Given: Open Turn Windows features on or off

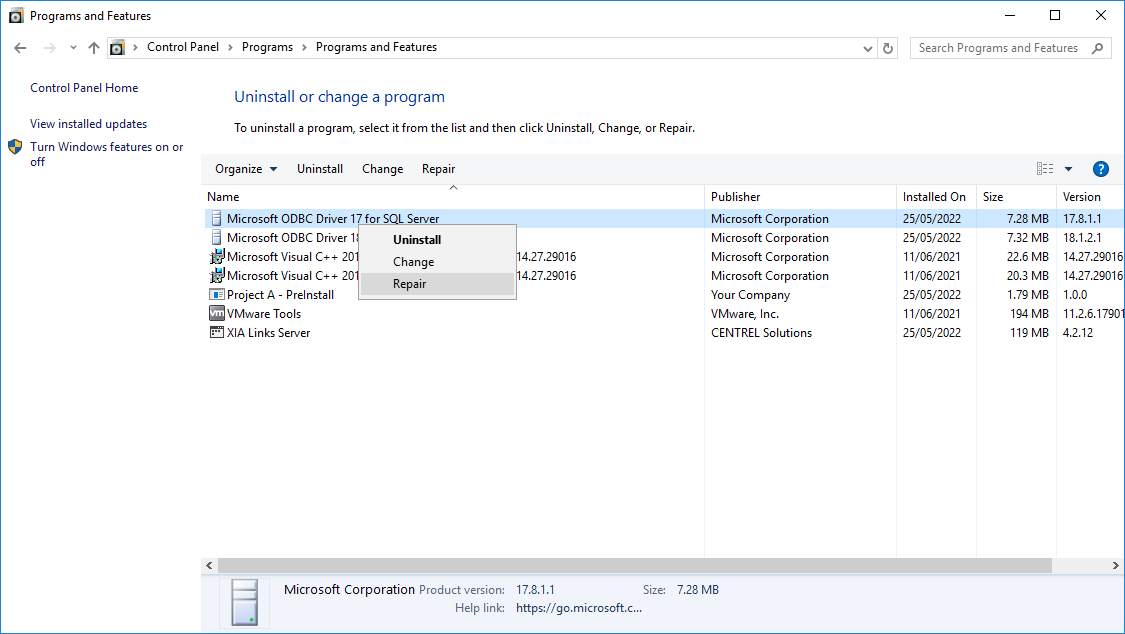Looking at the screenshot, I should click(106, 154).
